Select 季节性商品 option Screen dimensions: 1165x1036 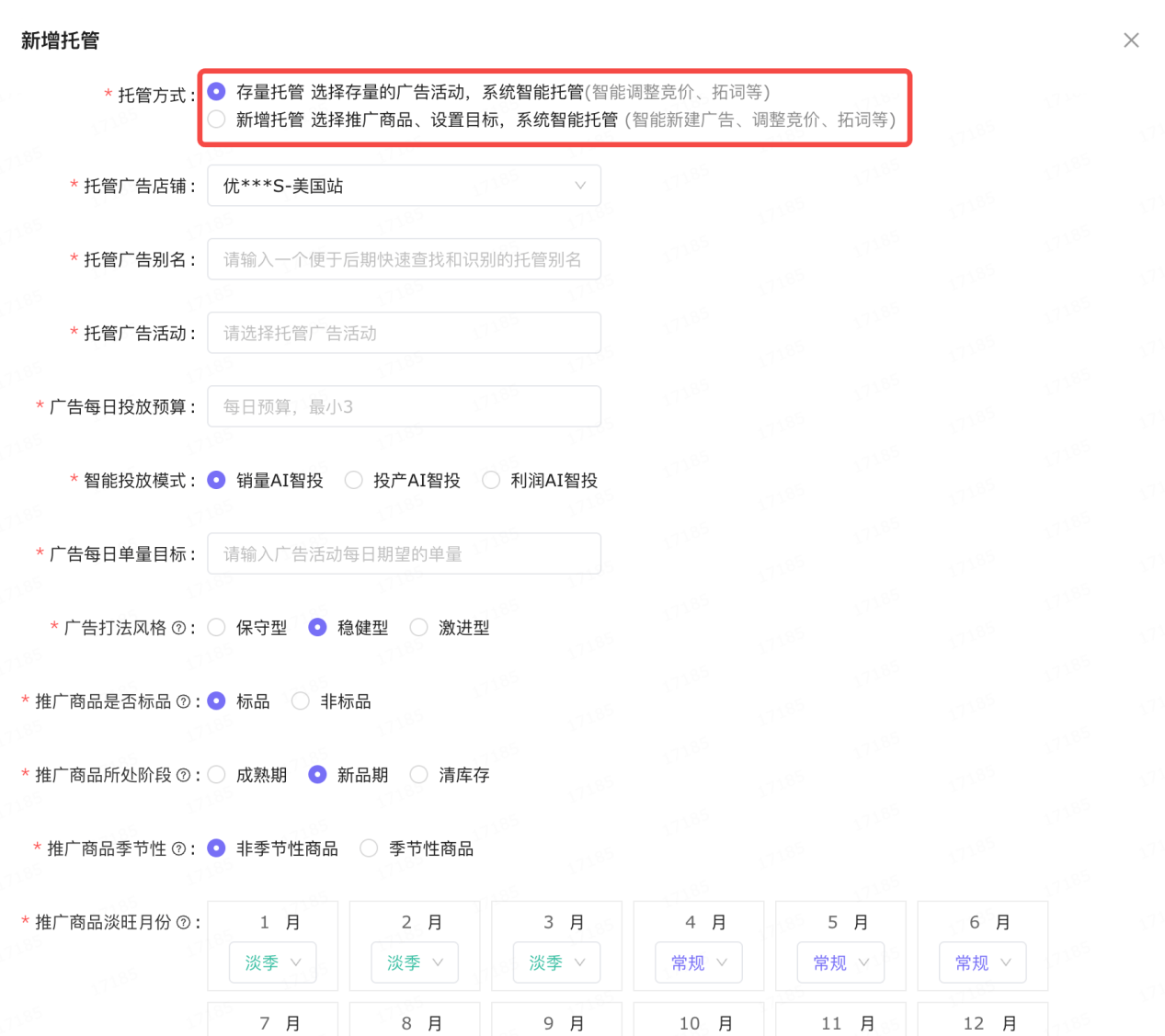[x=370, y=848]
